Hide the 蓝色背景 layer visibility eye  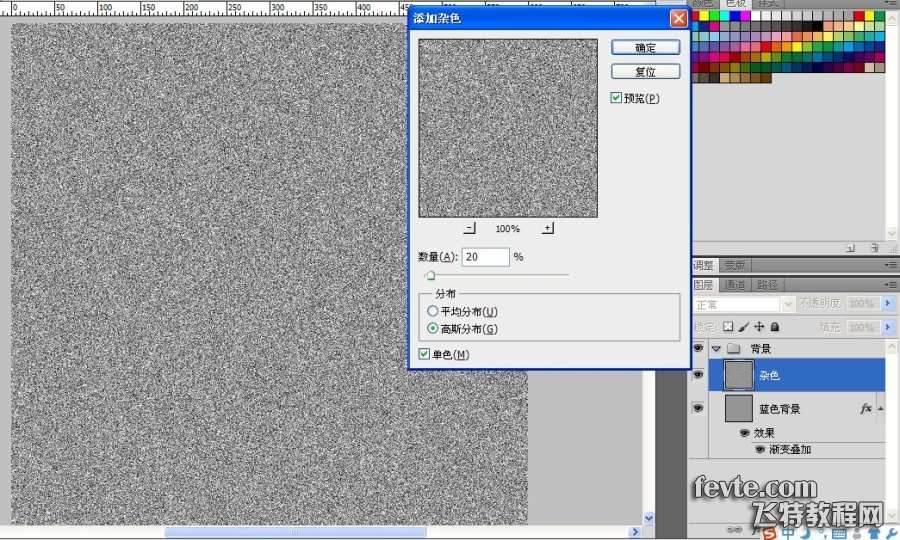[698, 407]
